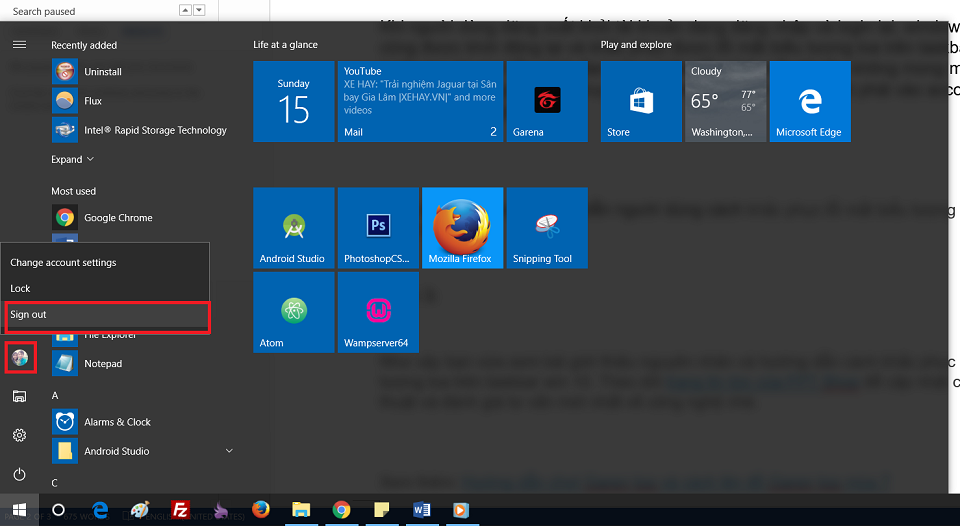Open the Weather tile showing Cloudy 65°
Image resolution: width=960 pixels, height=526 pixels.
[726, 102]
